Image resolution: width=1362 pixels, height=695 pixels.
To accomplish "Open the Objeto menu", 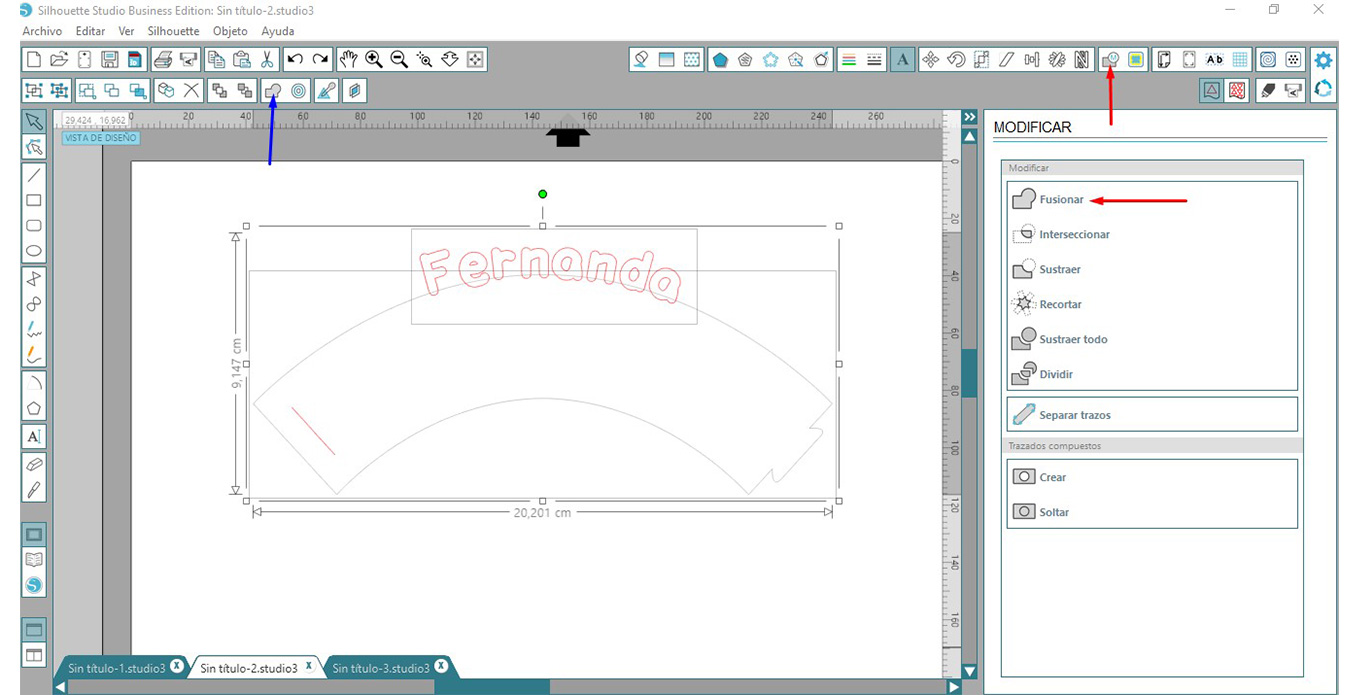I will tap(230, 31).
